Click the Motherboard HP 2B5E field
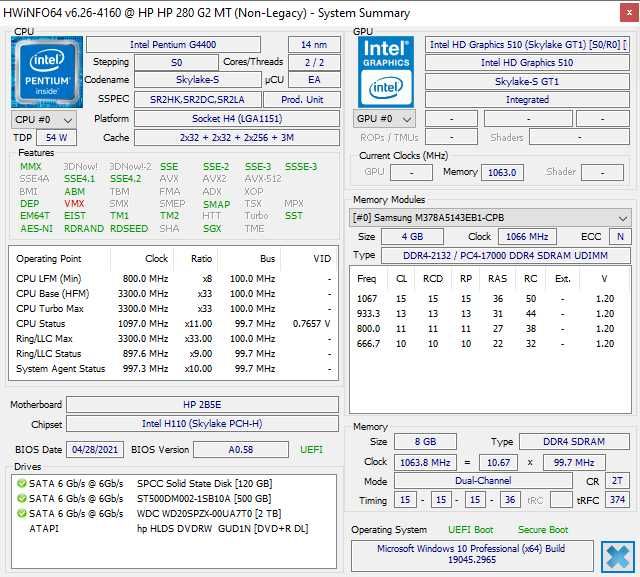Screen dimensions: 640x577 click(202, 405)
